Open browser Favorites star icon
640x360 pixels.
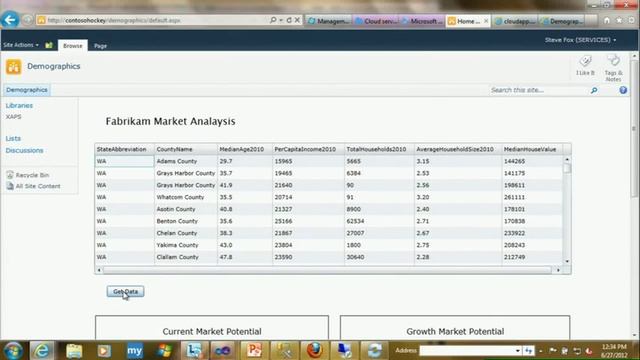tap(619, 20)
